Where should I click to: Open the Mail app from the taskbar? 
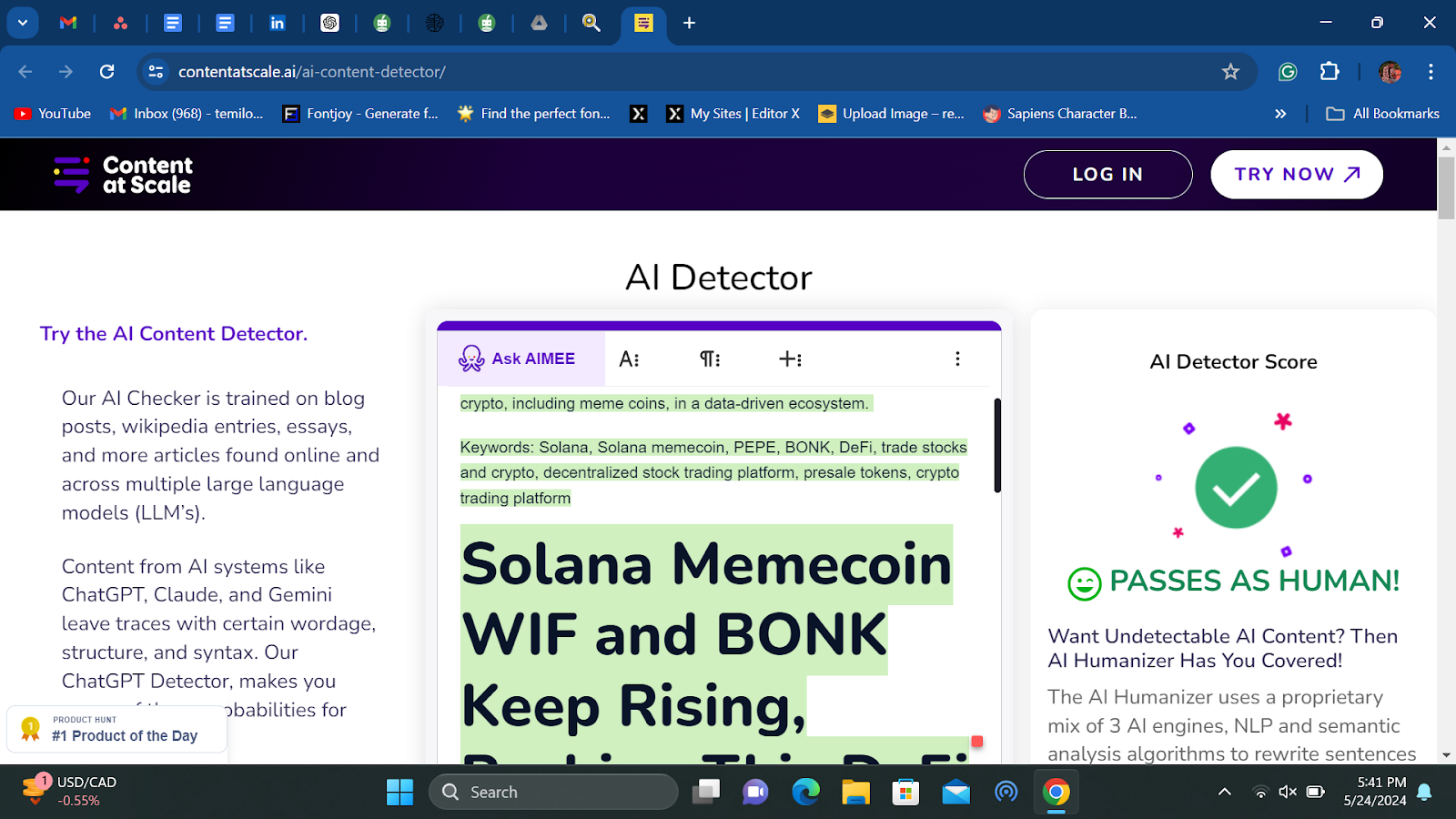tap(955, 792)
